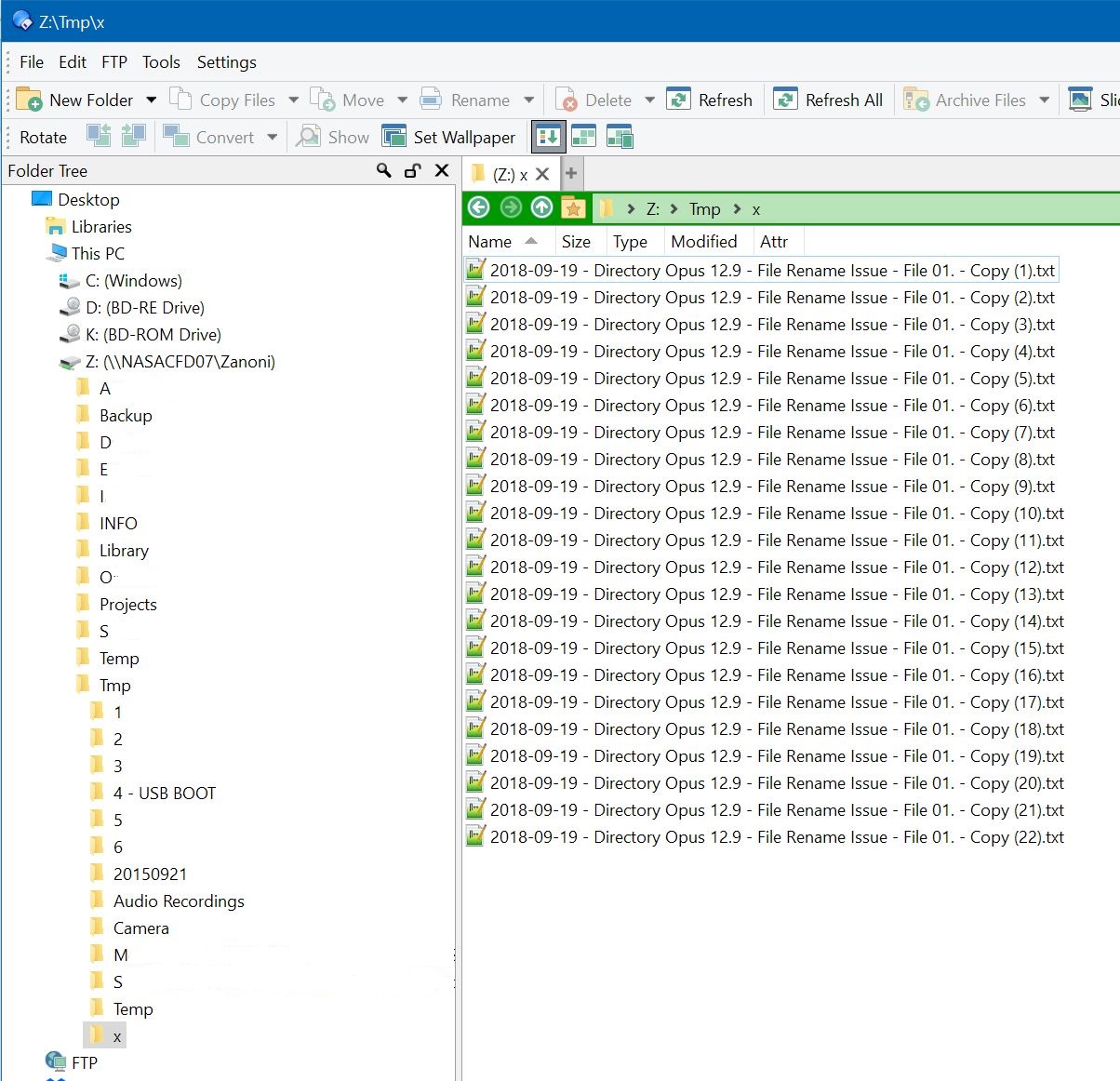
Task: Click the Set Wallpaper button
Action: tap(448, 137)
